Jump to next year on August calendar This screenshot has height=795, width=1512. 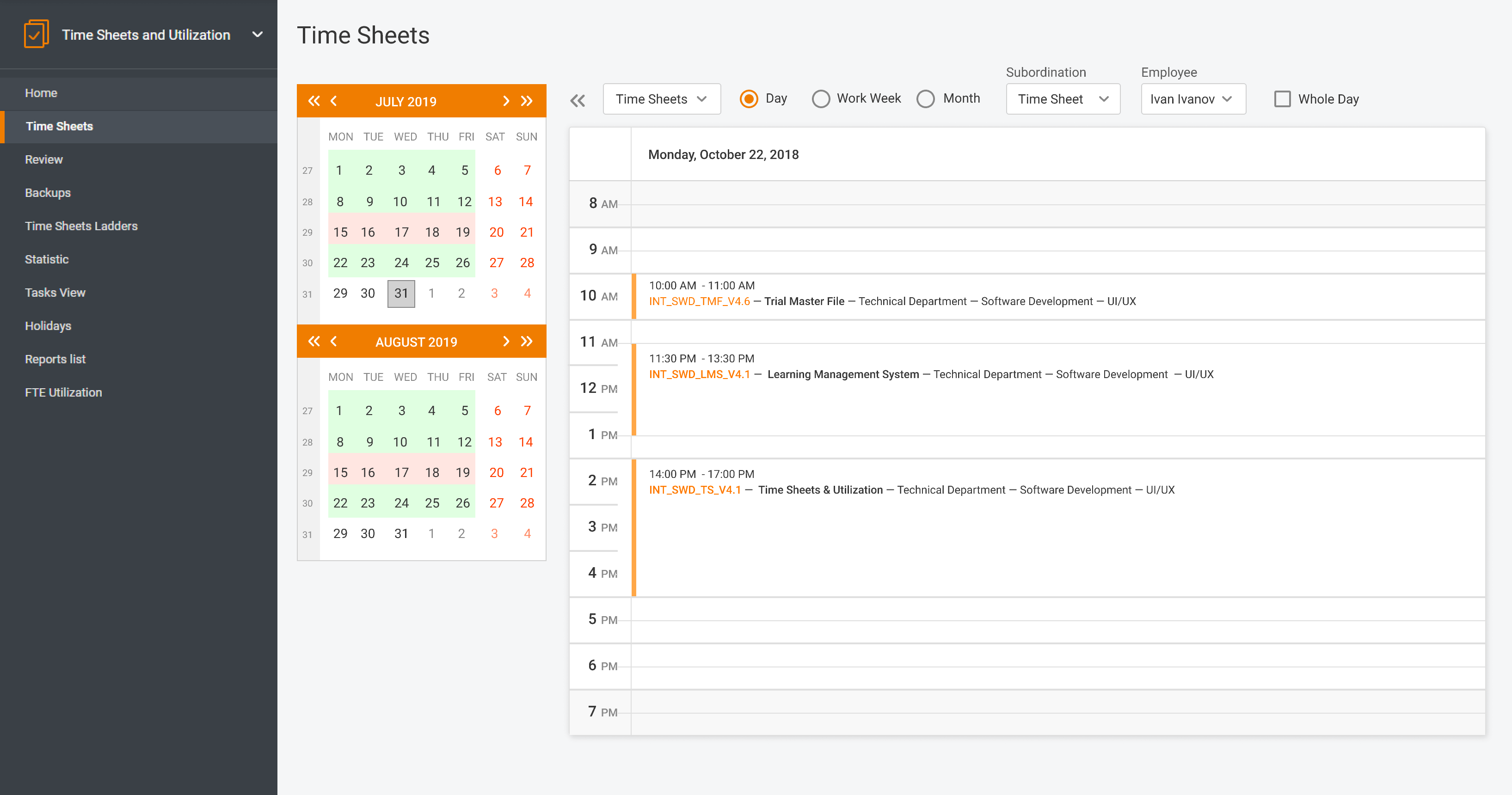pyautogui.click(x=526, y=342)
